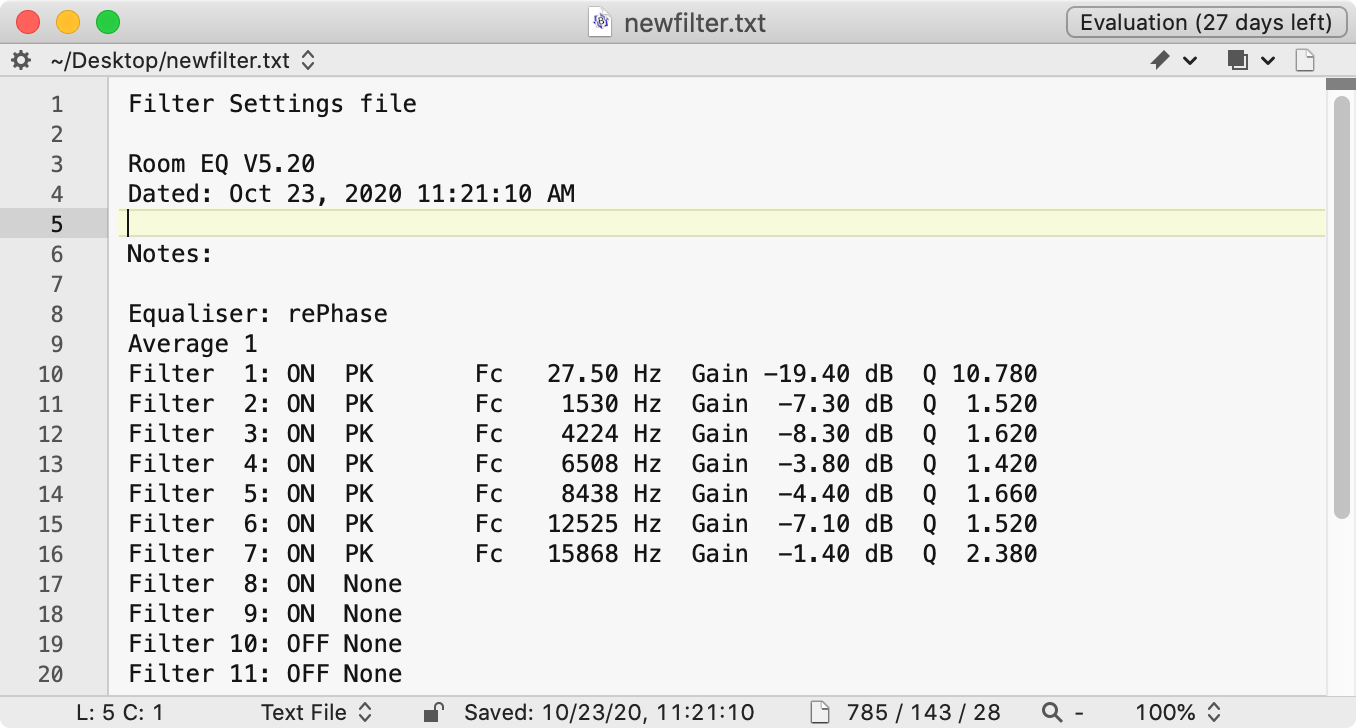Click the marker pen icon in toolbar
This screenshot has width=1356, height=728.
click(x=1160, y=61)
